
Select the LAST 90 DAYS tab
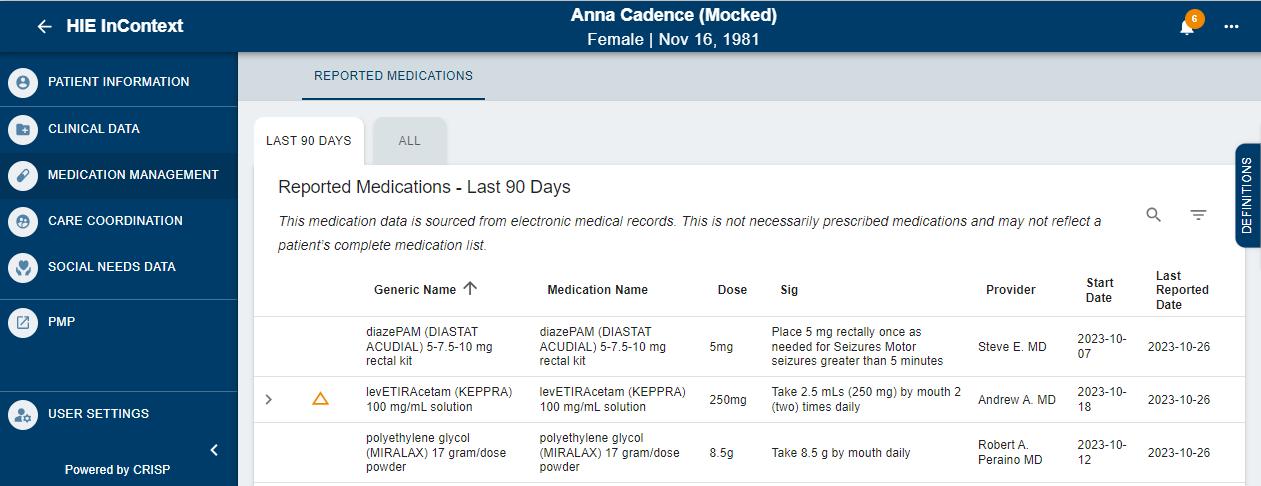[x=308, y=141]
